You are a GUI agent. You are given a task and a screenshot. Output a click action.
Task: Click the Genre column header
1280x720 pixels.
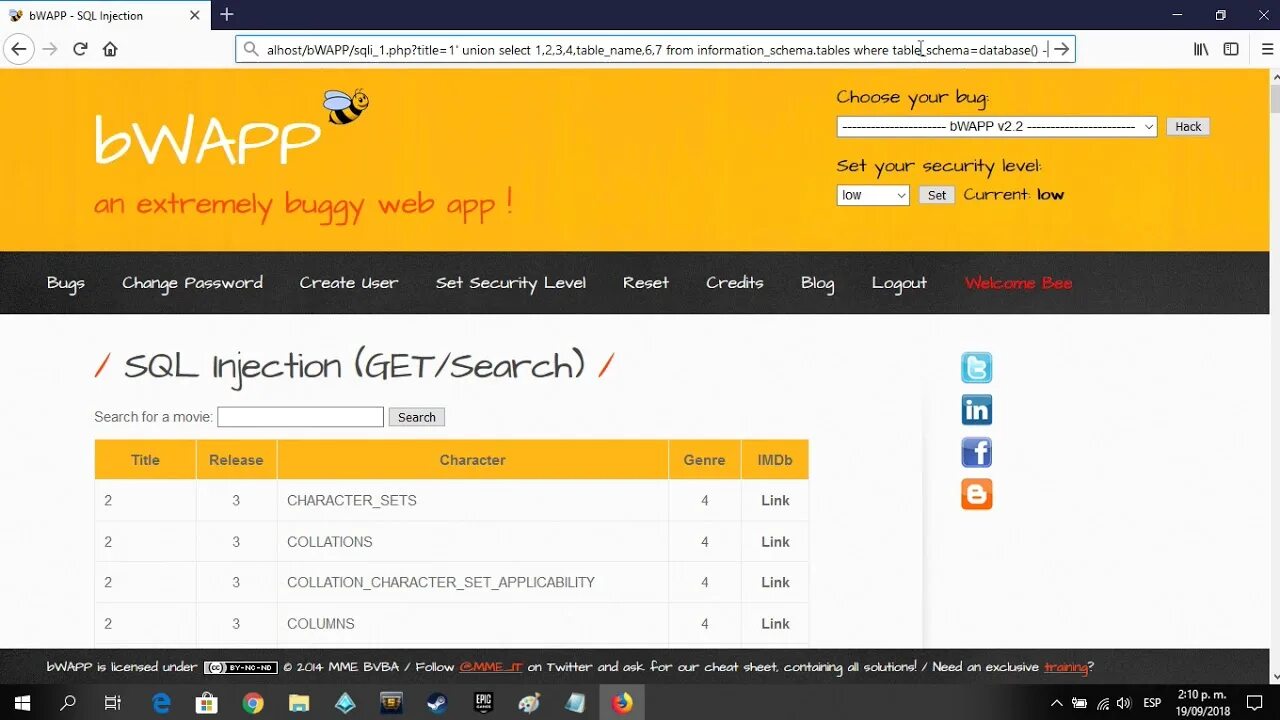pyautogui.click(x=704, y=460)
